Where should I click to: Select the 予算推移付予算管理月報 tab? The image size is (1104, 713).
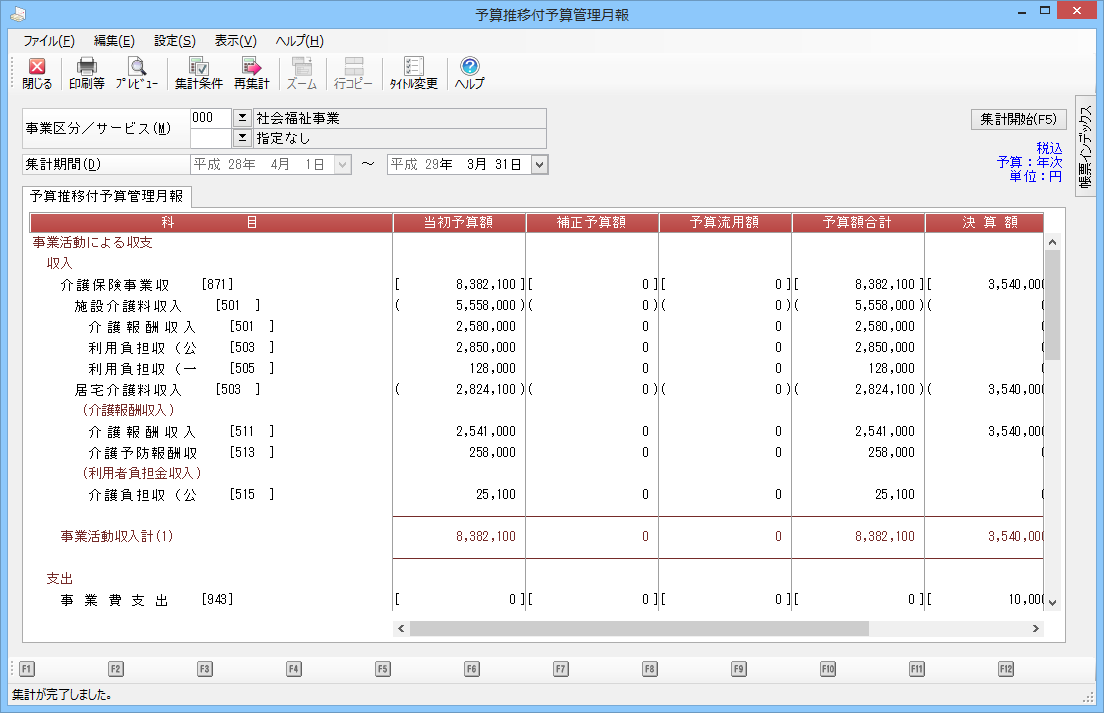click(x=106, y=196)
